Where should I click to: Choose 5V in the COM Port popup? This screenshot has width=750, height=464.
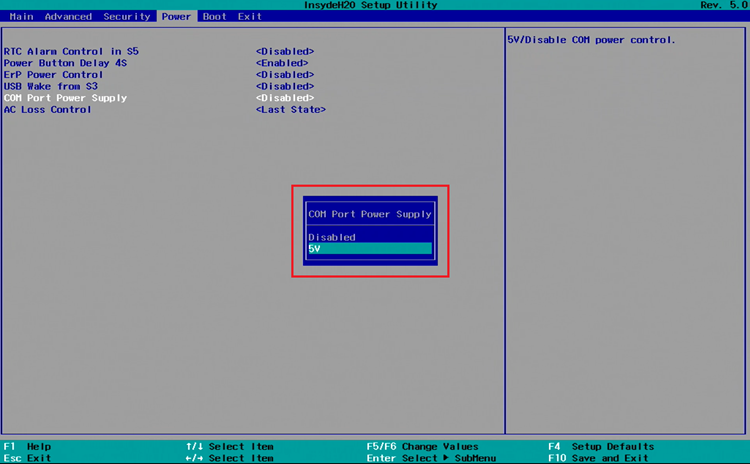(x=370, y=249)
